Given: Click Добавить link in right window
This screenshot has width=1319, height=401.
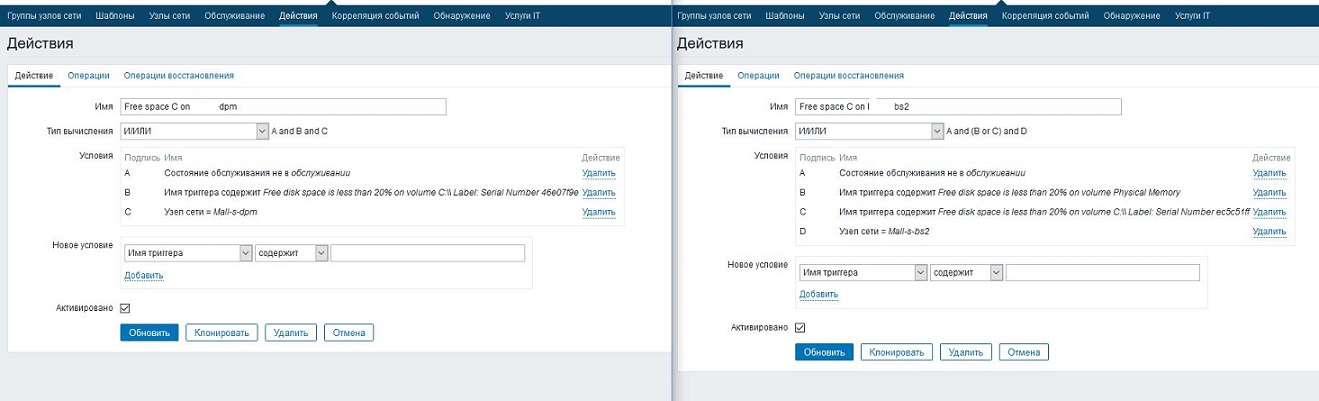Looking at the screenshot, I should click(819, 294).
